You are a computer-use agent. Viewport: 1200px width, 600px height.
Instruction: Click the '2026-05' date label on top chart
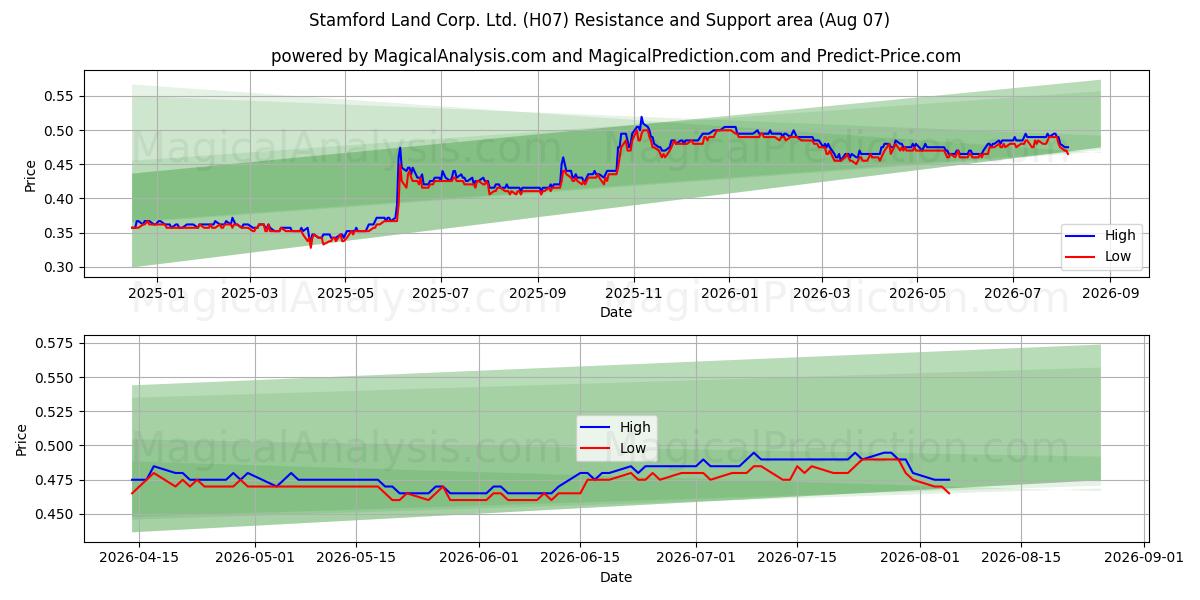coord(917,294)
